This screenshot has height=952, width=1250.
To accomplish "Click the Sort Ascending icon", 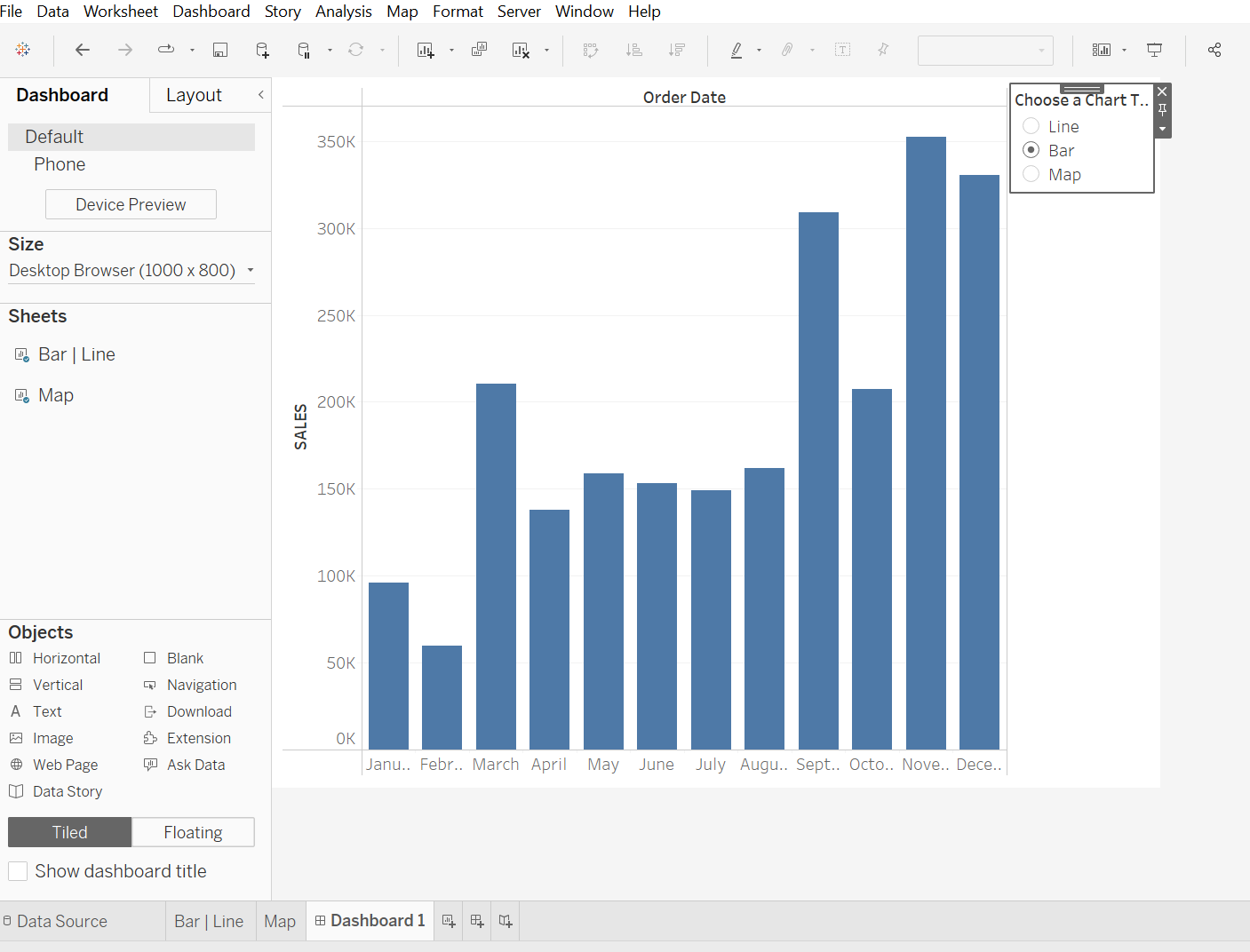I will point(633,50).
